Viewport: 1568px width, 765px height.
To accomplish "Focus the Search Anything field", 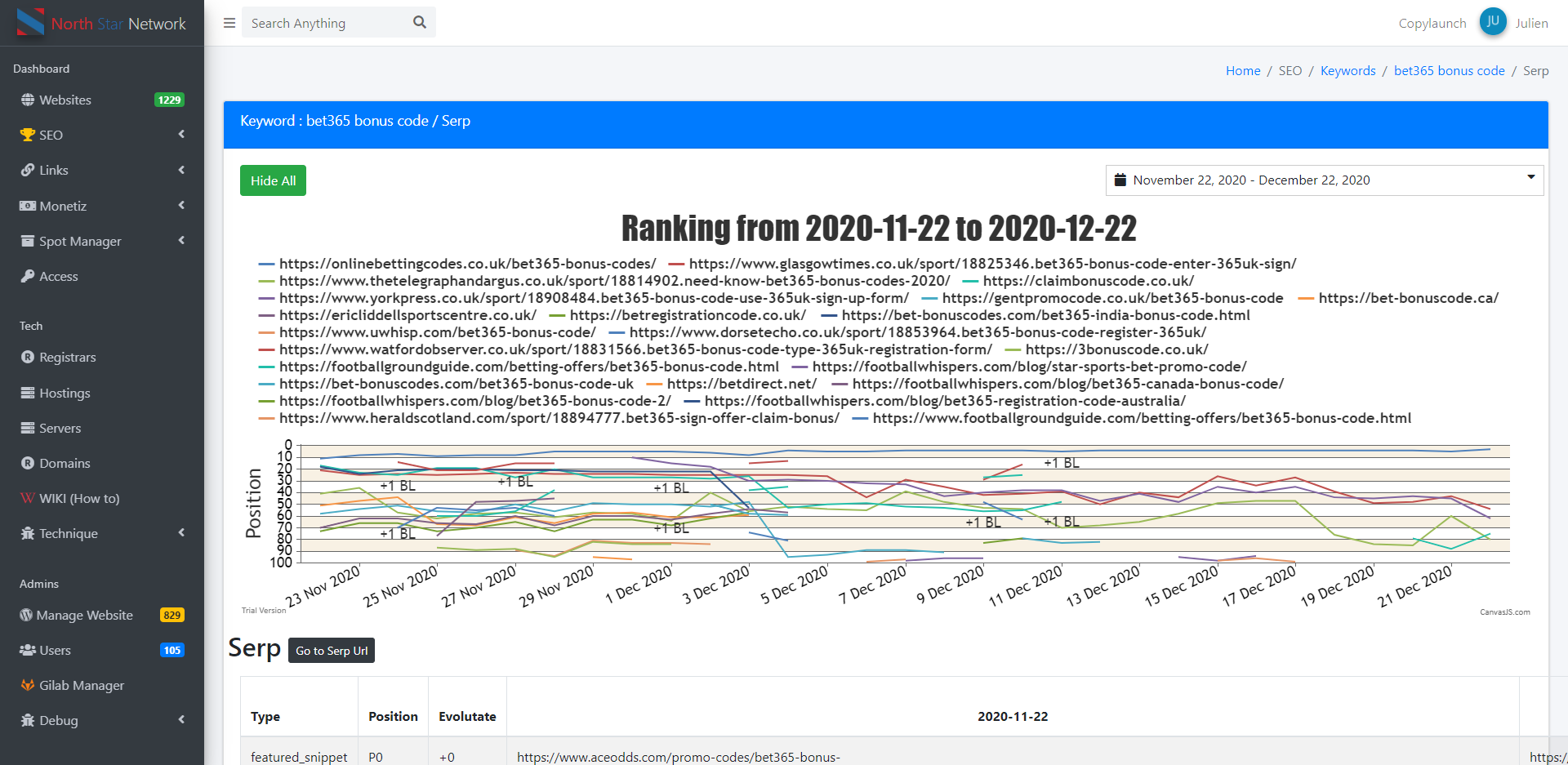I will pos(327,23).
